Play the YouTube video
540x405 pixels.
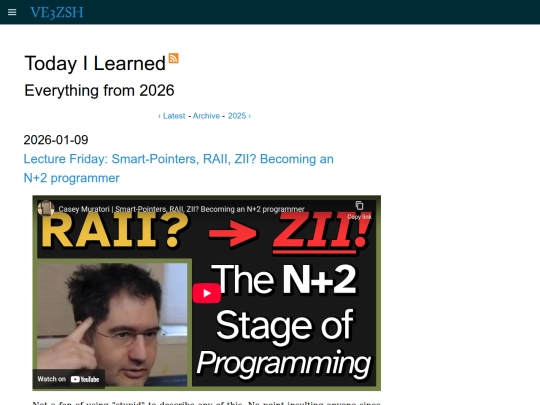pyautogui.click(x=207, y=293)
